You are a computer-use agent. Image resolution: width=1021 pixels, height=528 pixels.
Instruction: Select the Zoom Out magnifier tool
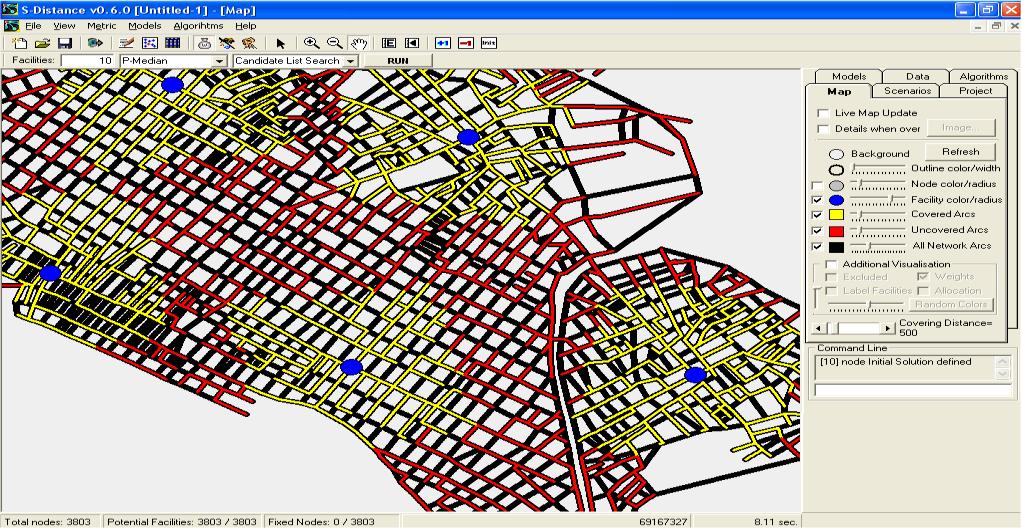pos(335,43)
